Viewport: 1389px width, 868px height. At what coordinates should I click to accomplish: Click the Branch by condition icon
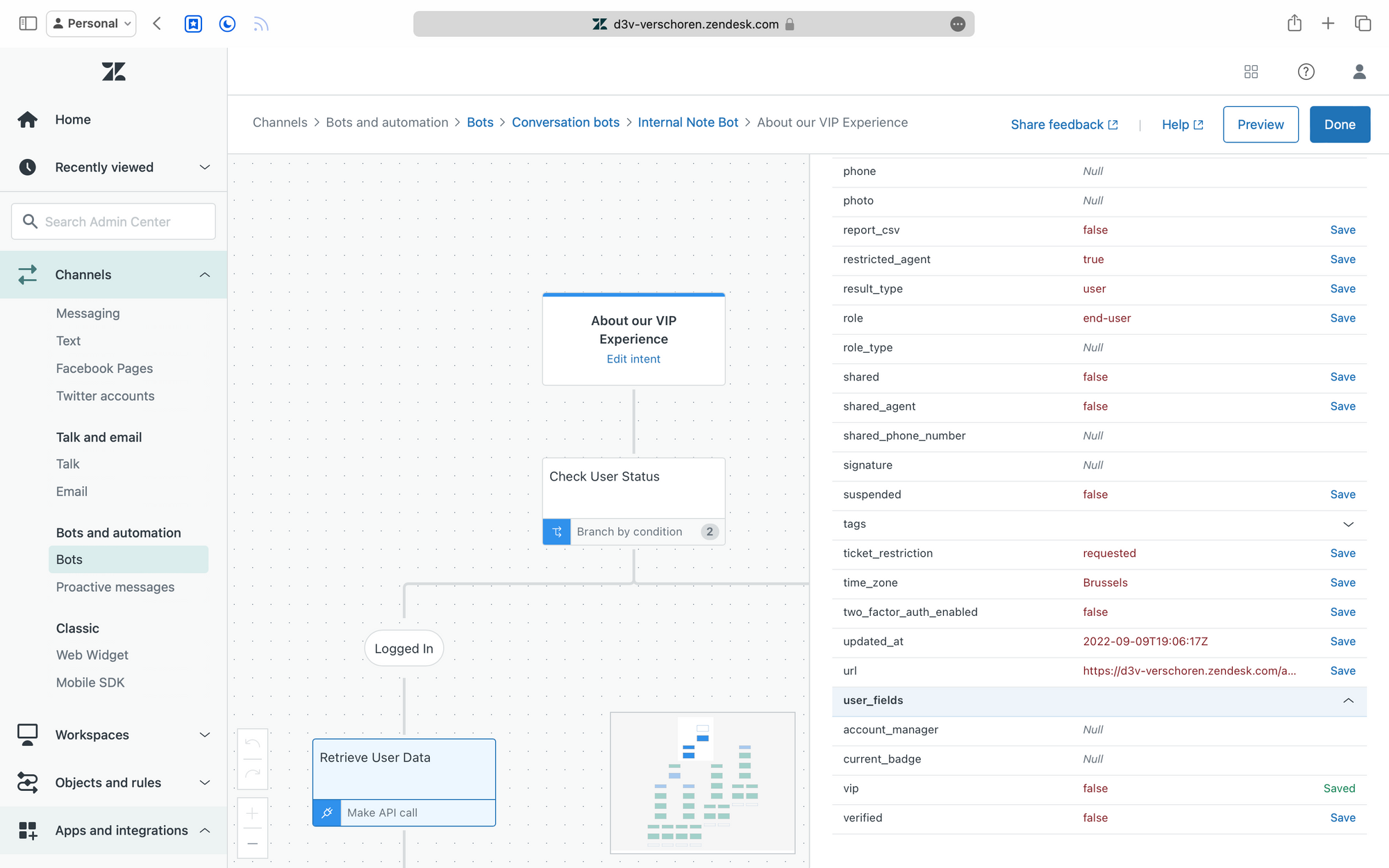556,532
